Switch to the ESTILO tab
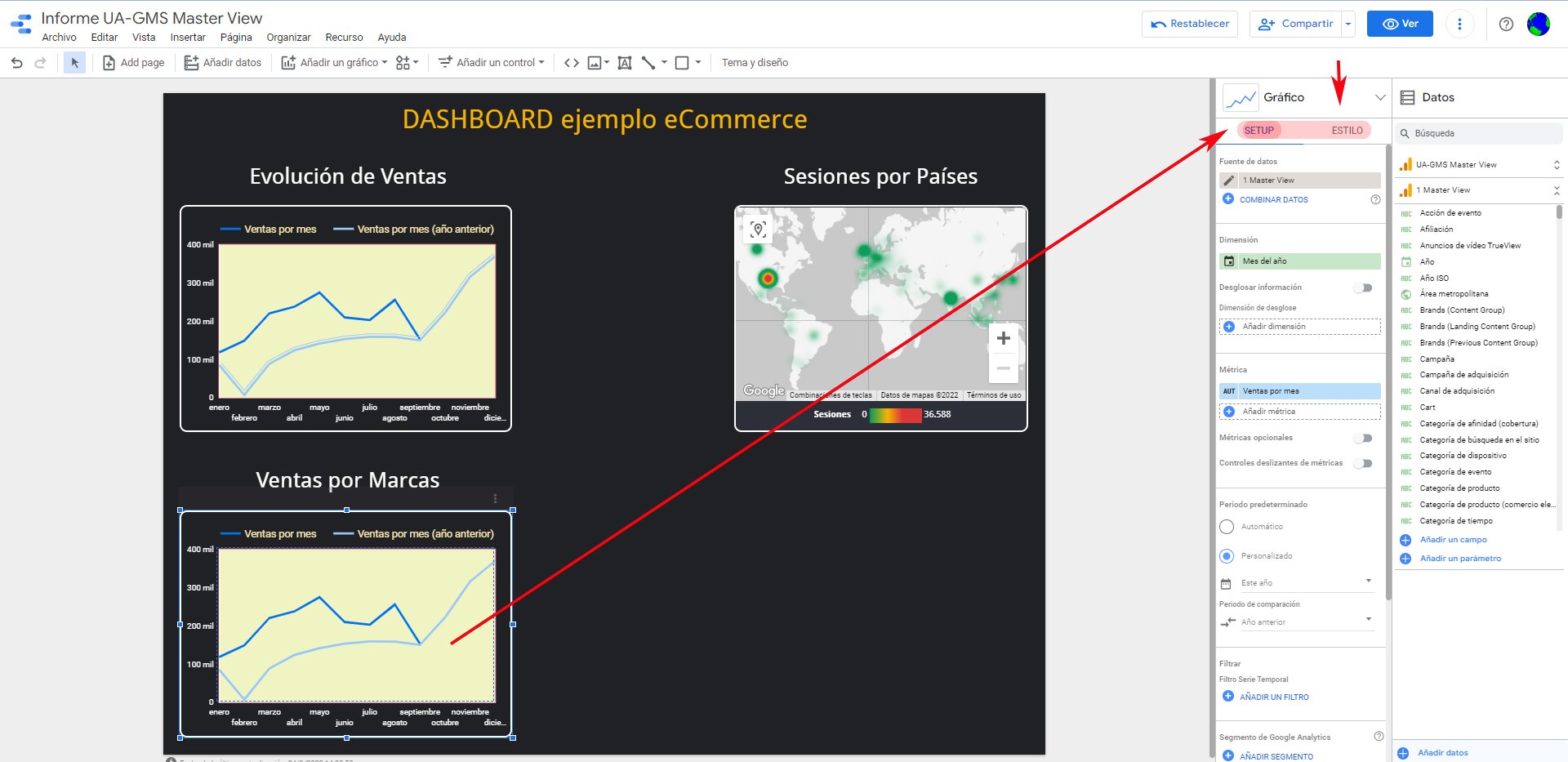The width and height of the screenshot is (1568, 762). (x=1347, y=131)
